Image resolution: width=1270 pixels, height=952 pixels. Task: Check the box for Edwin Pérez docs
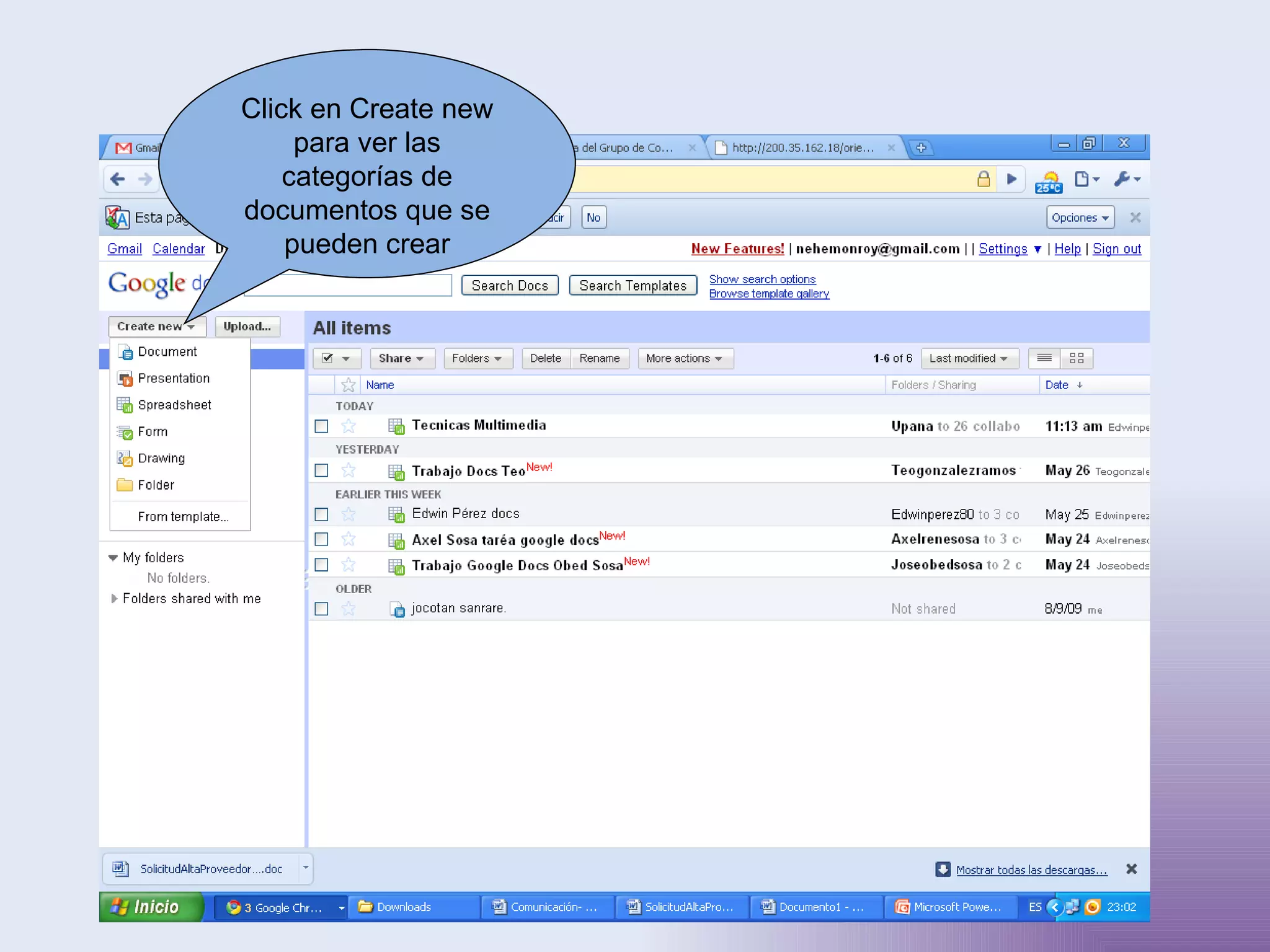point(321,514)
